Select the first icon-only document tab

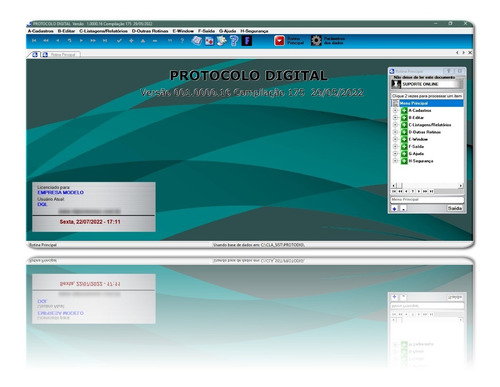[35, 54]
